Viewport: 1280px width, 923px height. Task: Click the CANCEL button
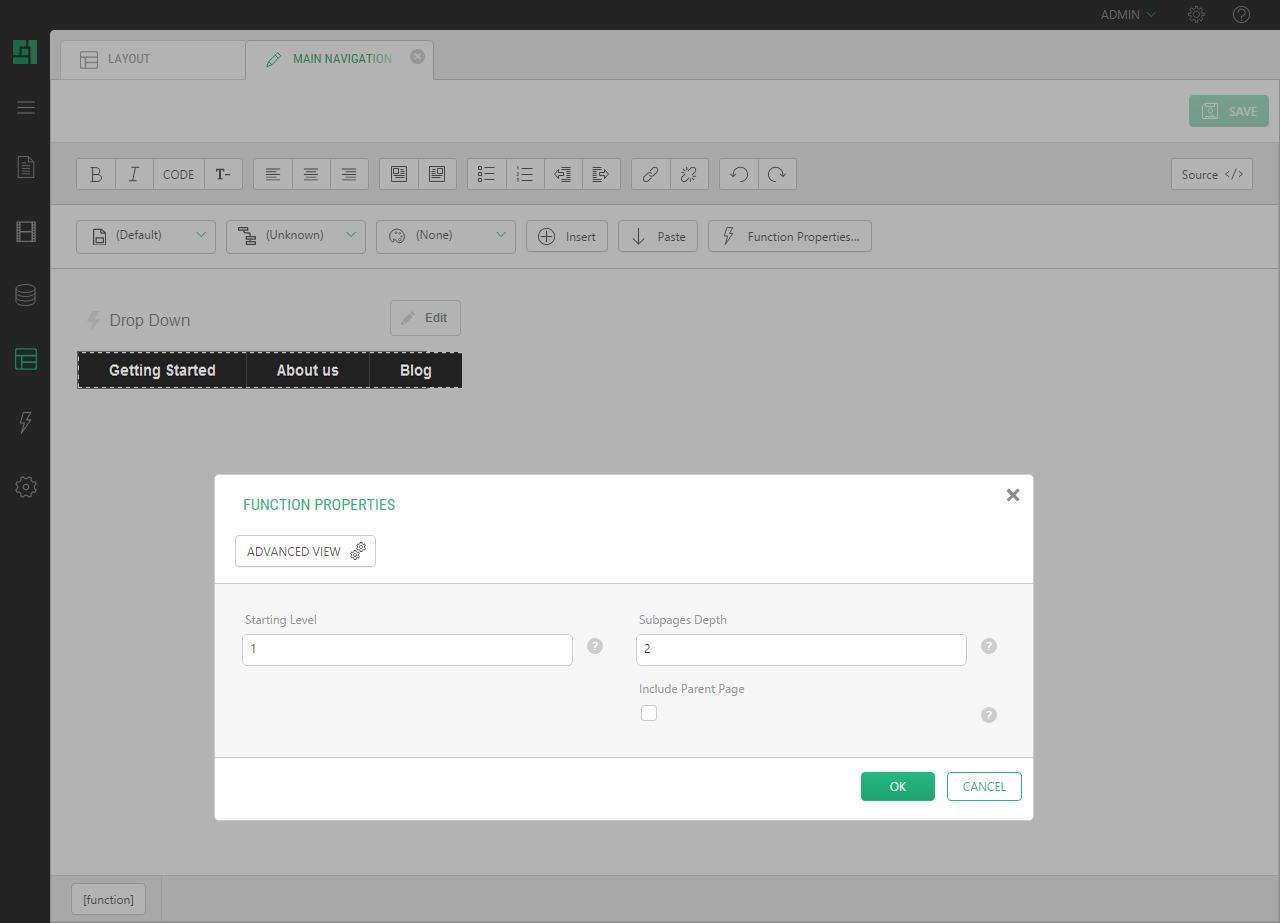(984, 787)
